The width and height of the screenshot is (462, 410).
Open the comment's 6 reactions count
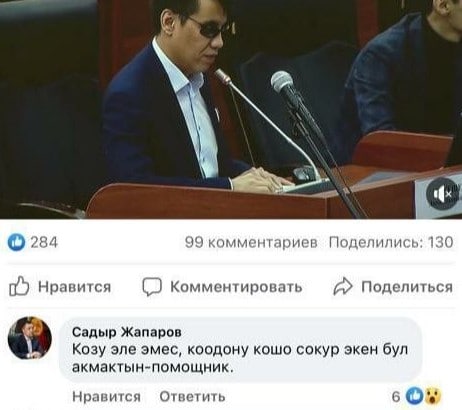pos(396,396)
